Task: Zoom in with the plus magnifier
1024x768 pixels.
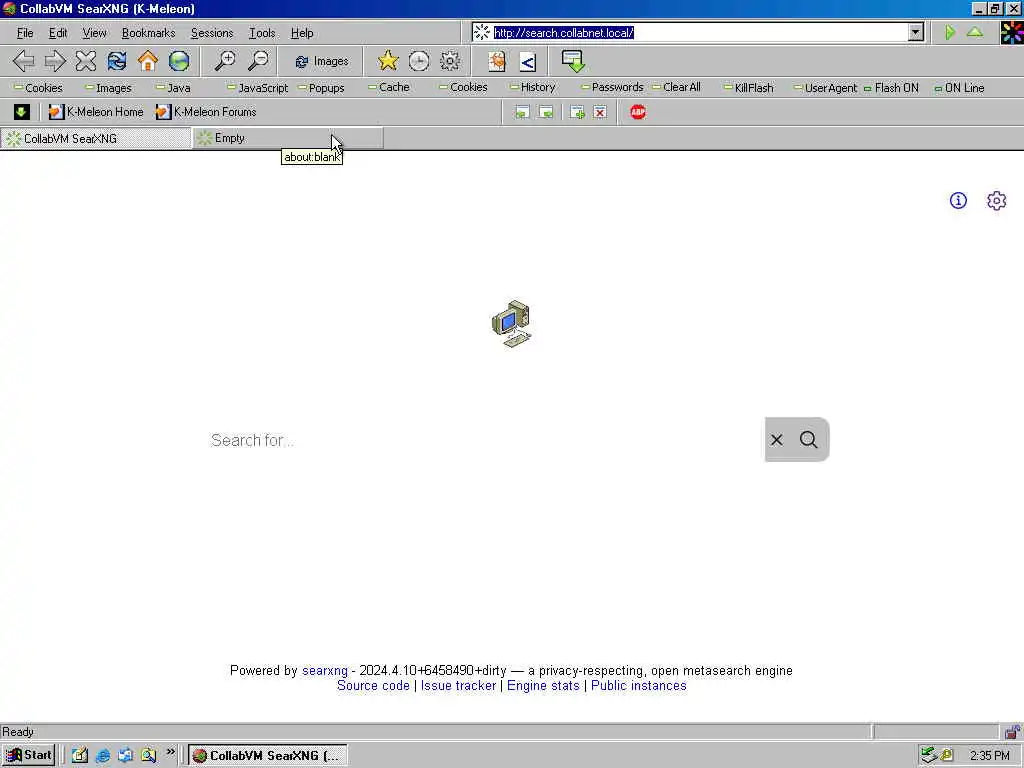Action: pyautogui.click(x=225, y=61)
